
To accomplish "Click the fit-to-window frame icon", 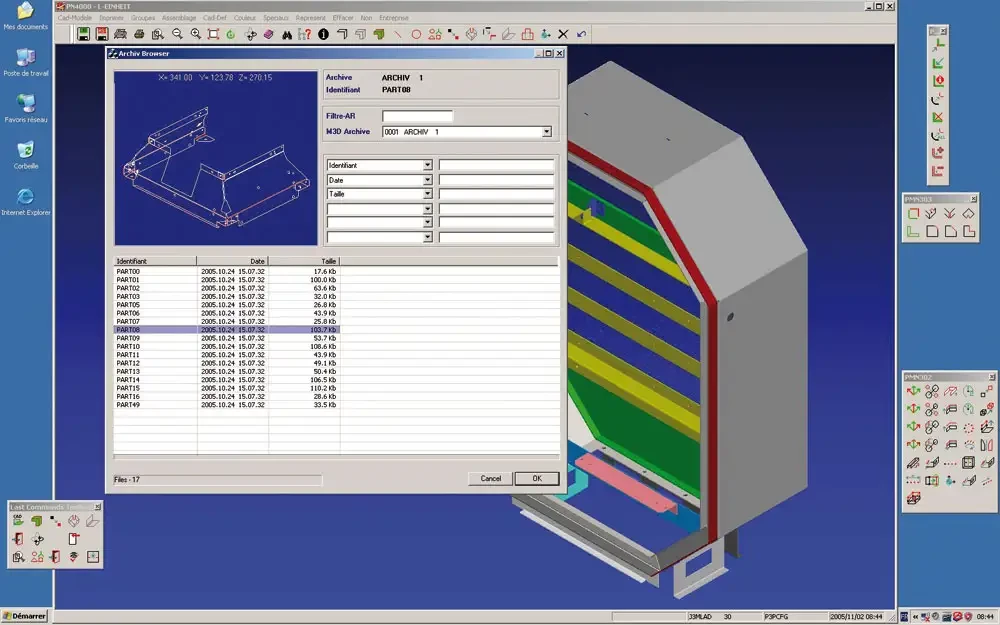I will click(x=214, y=34).
